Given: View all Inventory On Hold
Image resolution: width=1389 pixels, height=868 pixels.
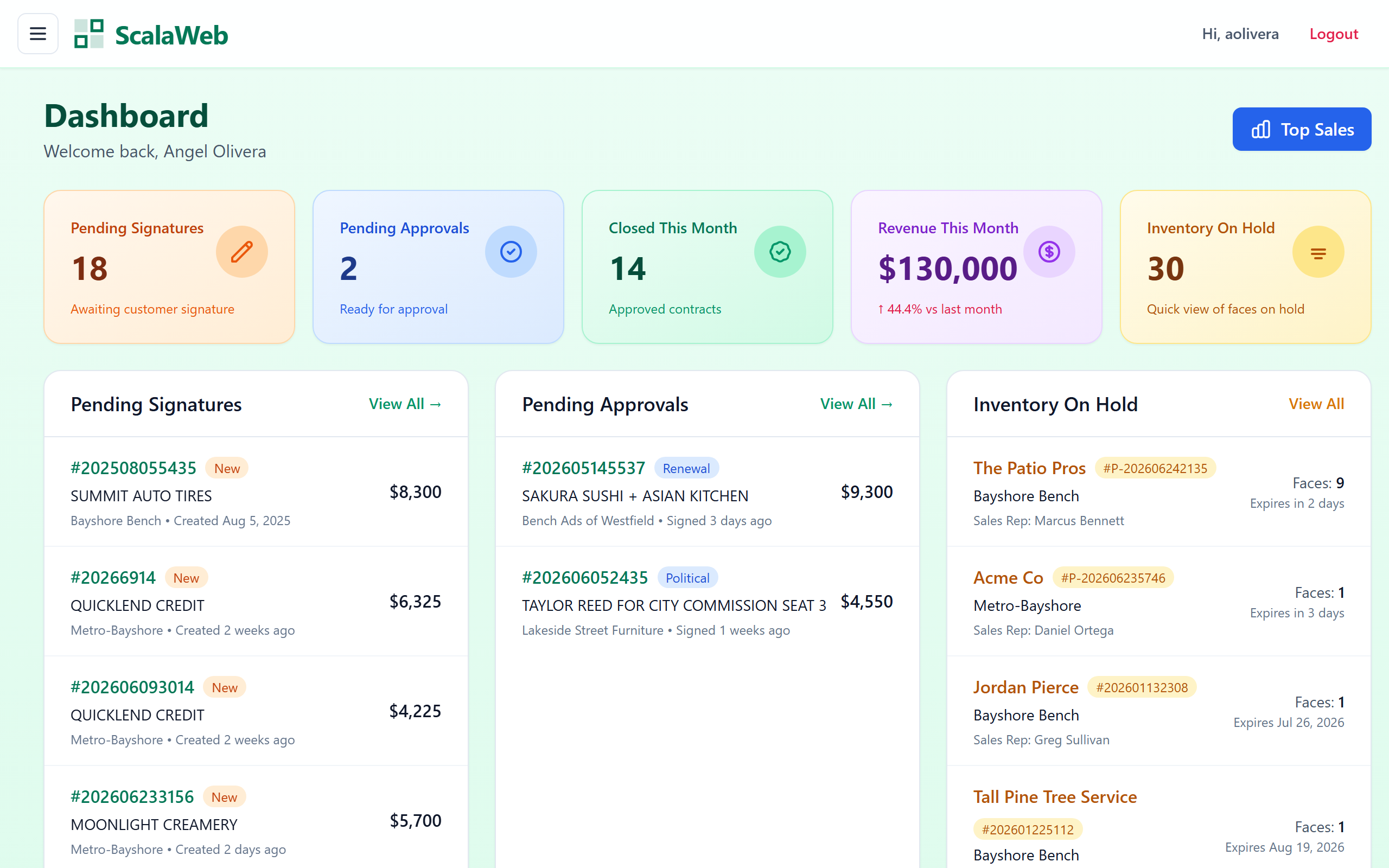Looking at the screenshot, I should coord(1316,404).
